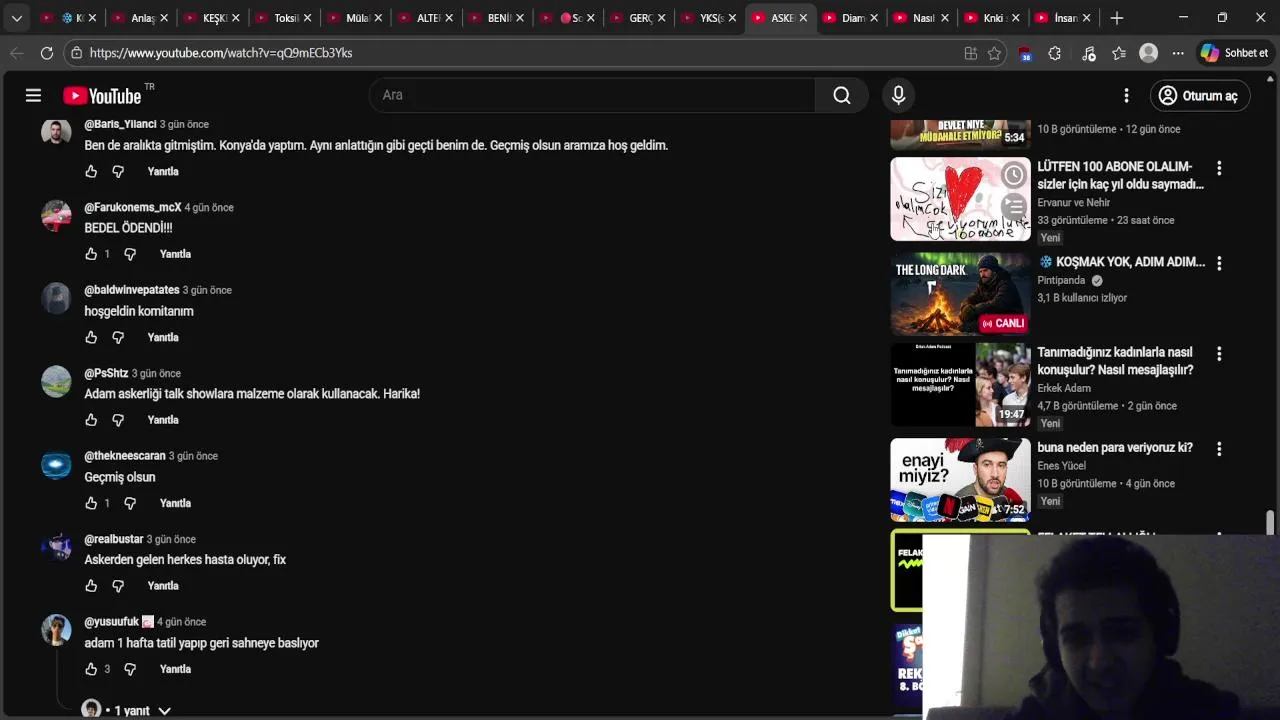The height and width of the screenshot is (720, 1280).
Task: Go back with browser back arrow
Action: coord(16,53)
